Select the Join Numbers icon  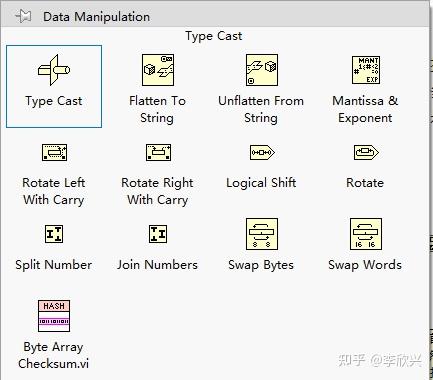tap(158, 234)
